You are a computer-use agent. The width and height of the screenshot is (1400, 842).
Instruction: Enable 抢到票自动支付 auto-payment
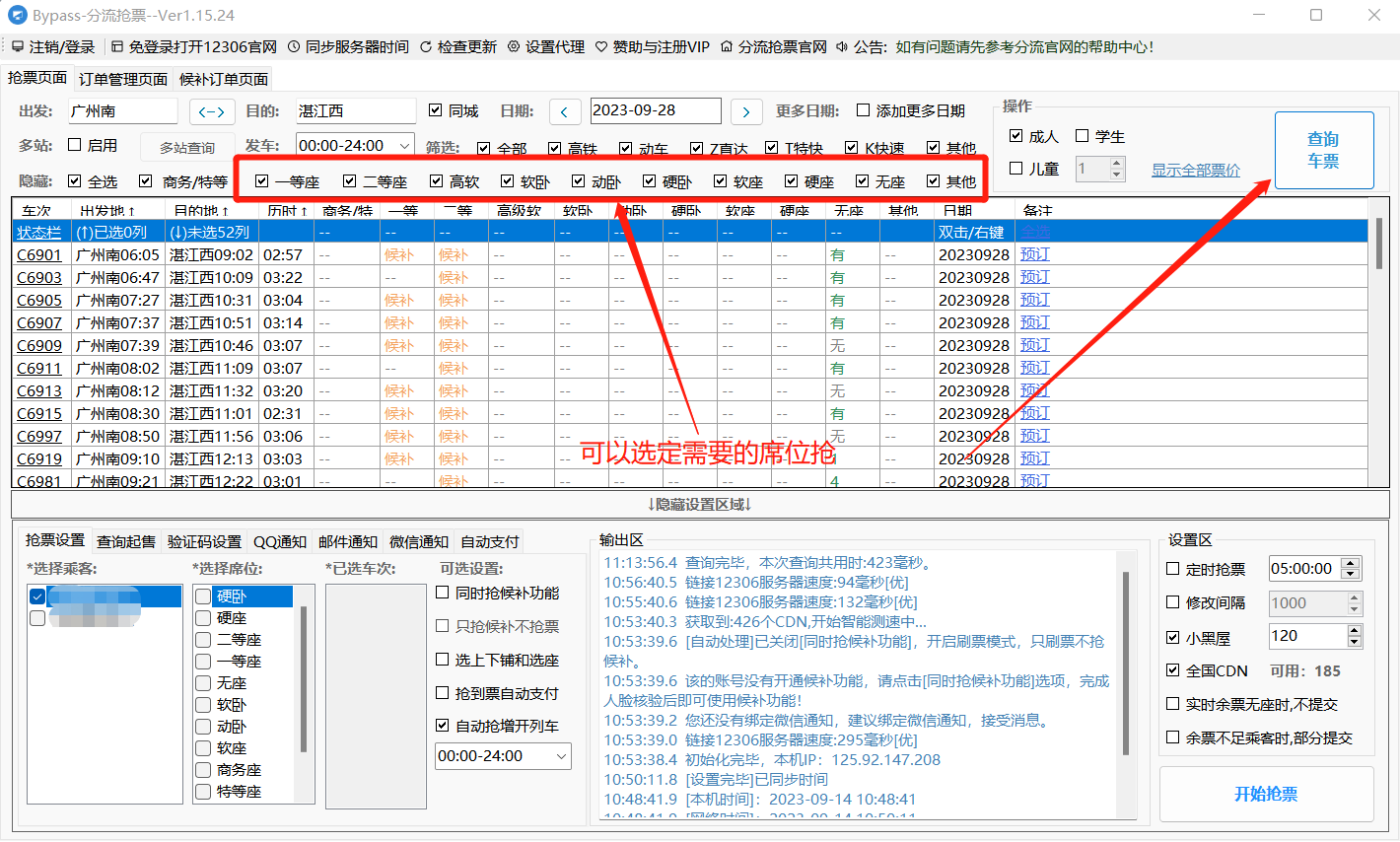442,693
